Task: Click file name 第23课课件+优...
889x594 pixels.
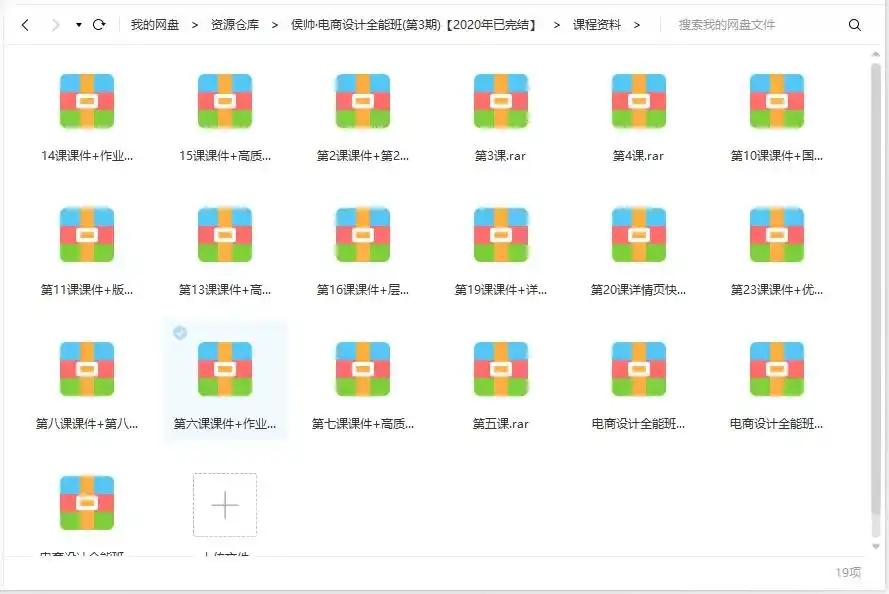Action: [777, 290]
